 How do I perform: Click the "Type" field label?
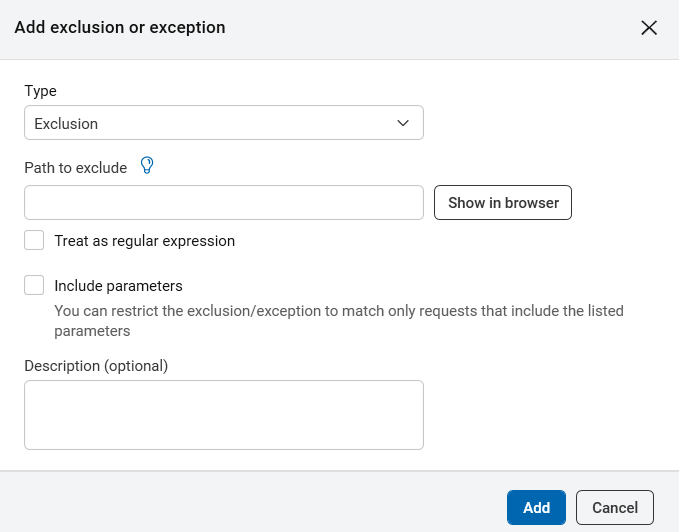40,91
